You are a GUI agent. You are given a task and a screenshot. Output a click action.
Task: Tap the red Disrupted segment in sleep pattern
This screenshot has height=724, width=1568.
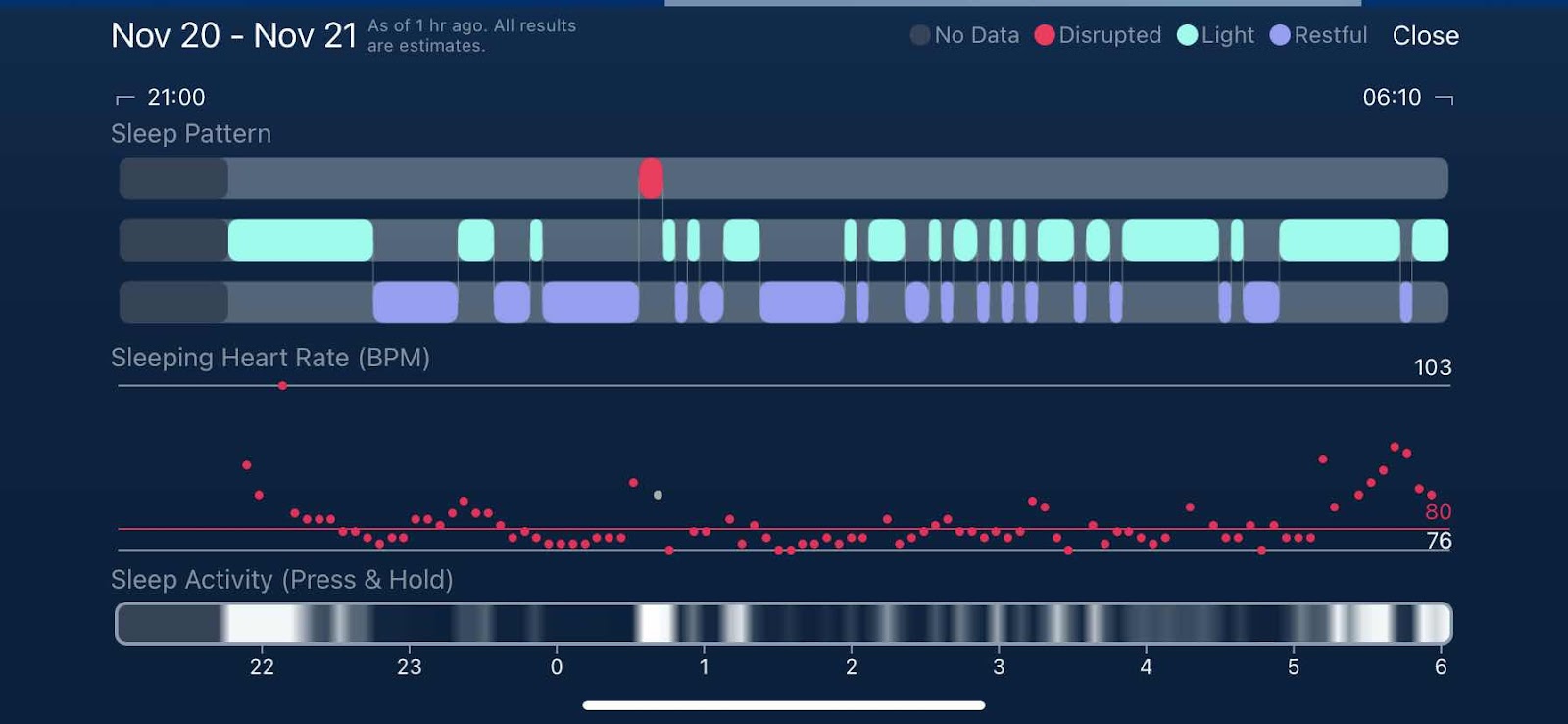[651, 178]
